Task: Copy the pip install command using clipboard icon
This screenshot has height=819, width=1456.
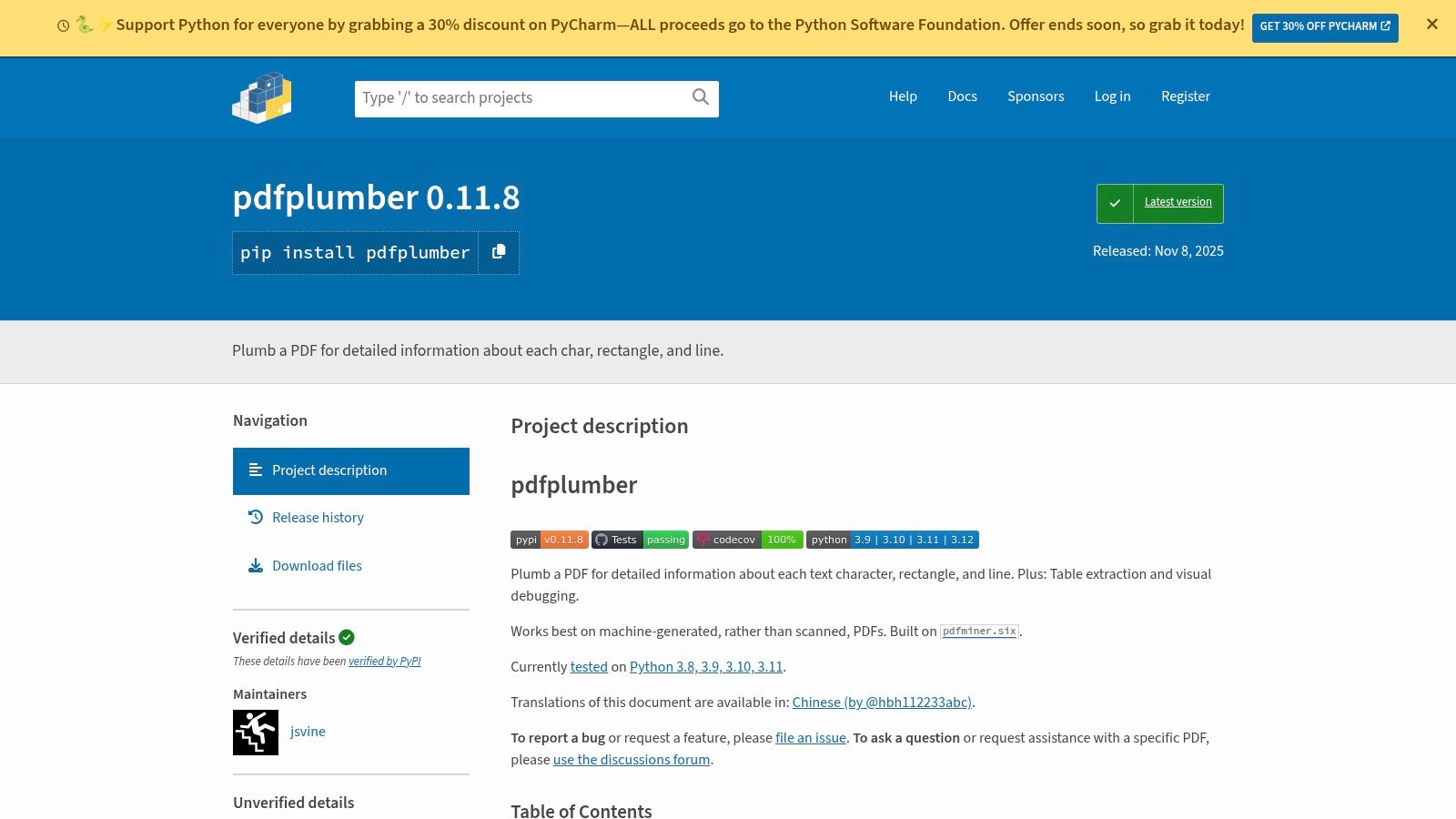Action: tap(498, 252)
